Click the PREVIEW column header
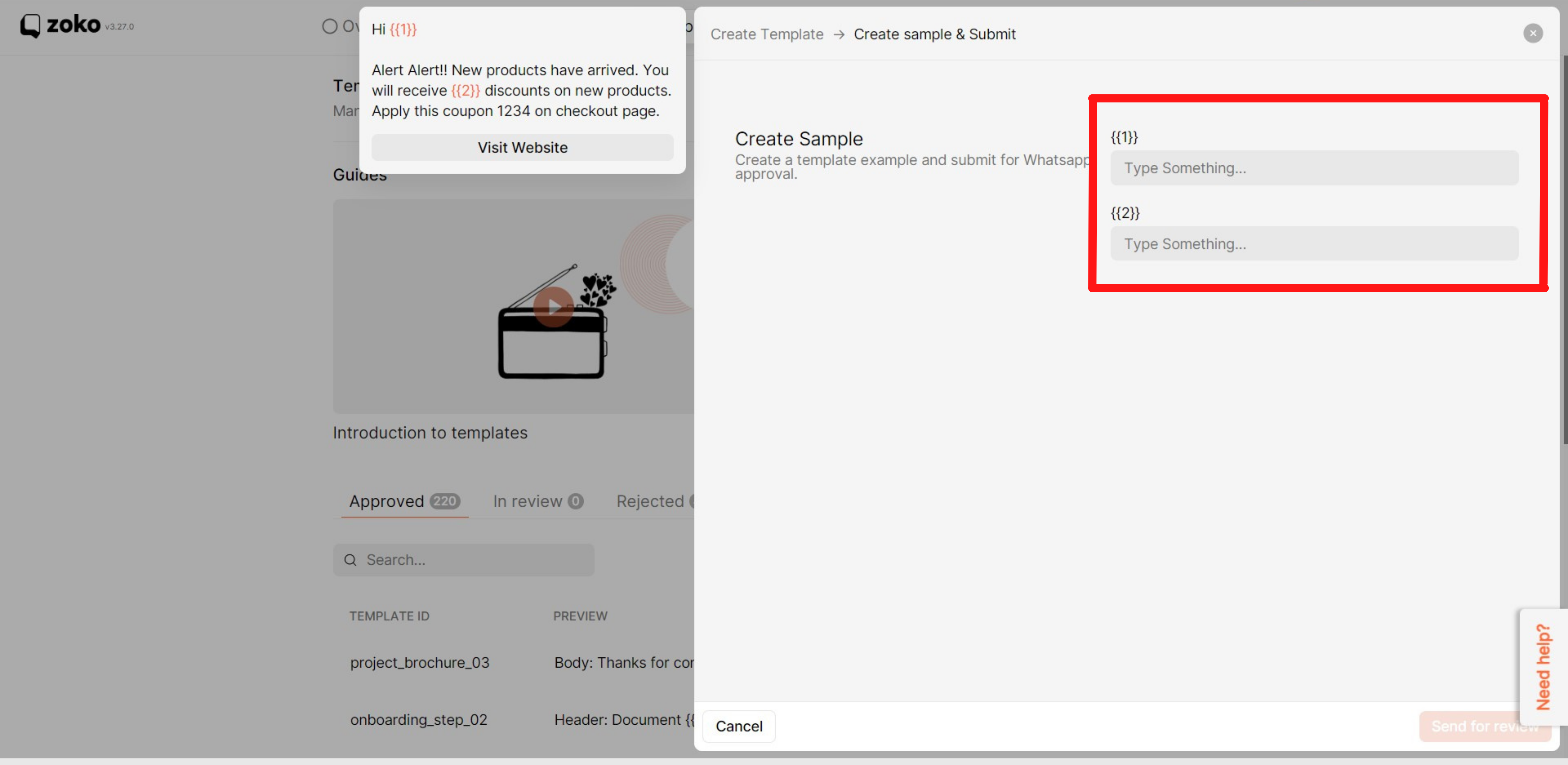 (580, 616)
